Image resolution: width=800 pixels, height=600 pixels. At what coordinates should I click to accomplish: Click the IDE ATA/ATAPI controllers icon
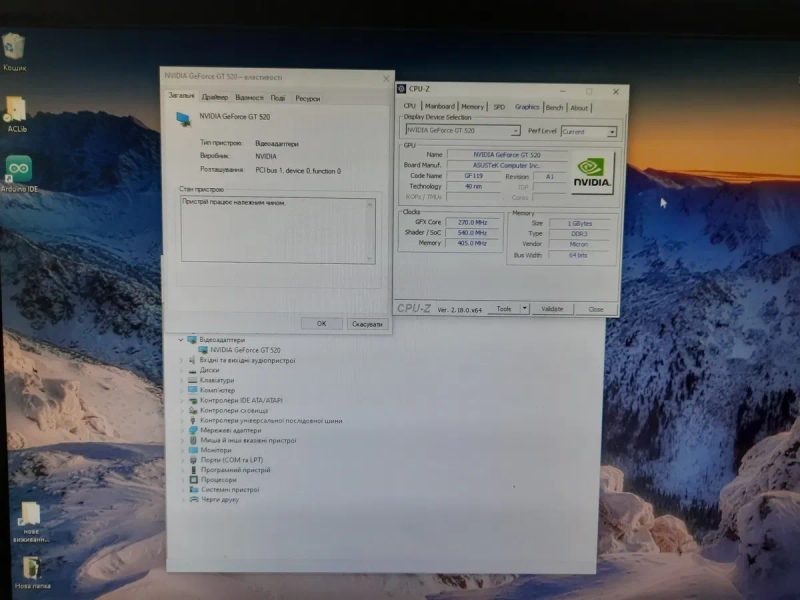point(193,401)
